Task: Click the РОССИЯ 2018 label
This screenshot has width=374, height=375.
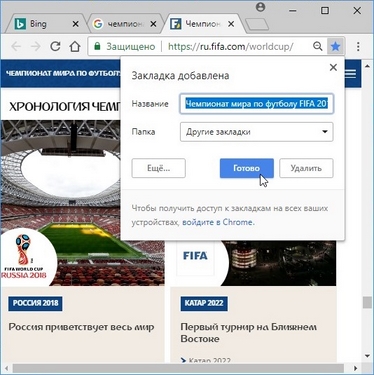Action: click(35, 303)
